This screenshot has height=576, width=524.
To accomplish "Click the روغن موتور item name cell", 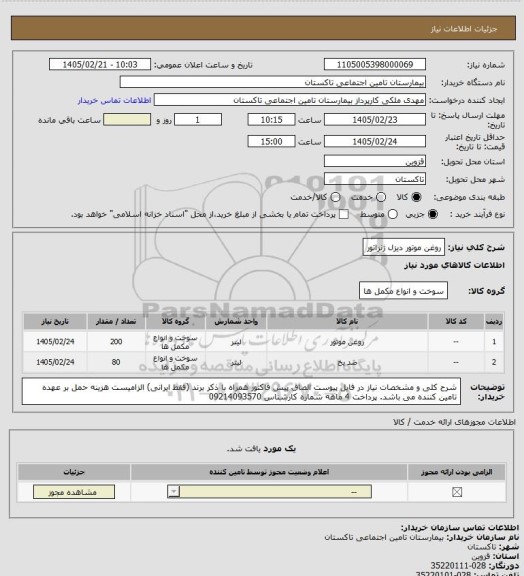I will click(x=347, y=342).
